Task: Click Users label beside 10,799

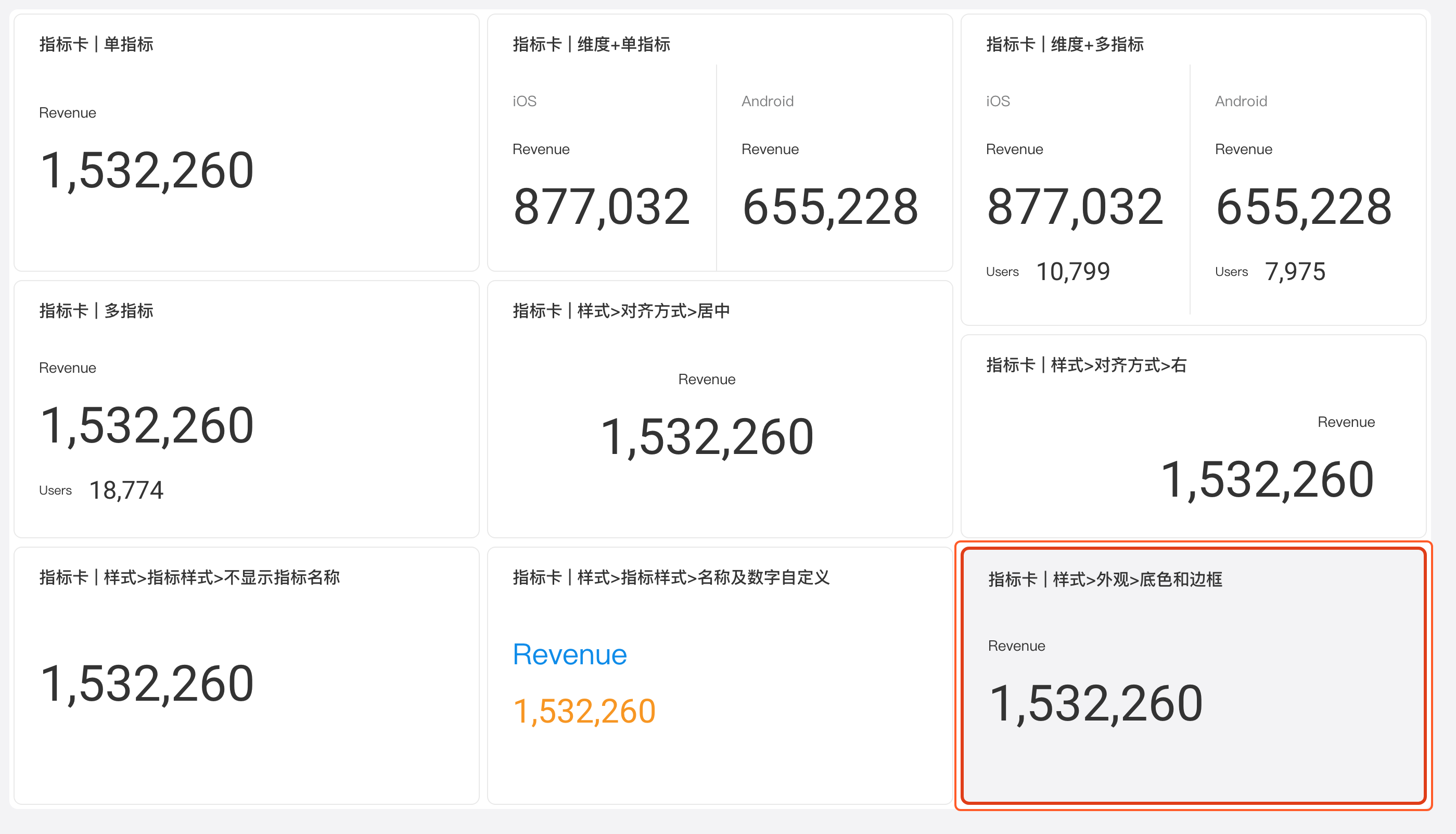Action: point(1003,272)
